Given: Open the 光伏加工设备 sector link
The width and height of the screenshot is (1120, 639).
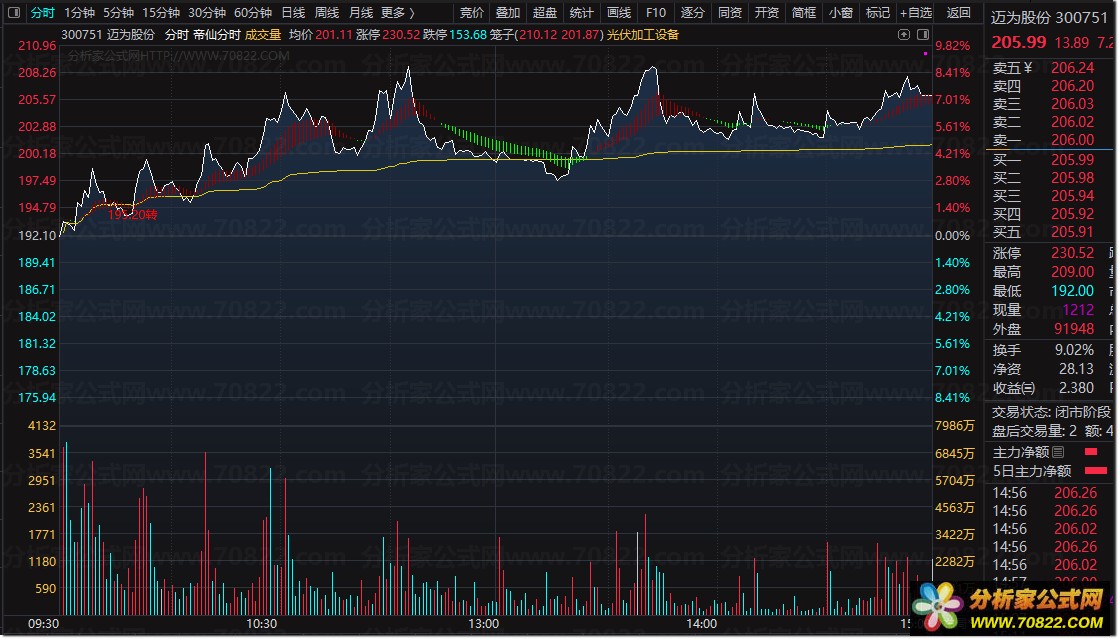Looking at the screenshot, I should 642,34.
